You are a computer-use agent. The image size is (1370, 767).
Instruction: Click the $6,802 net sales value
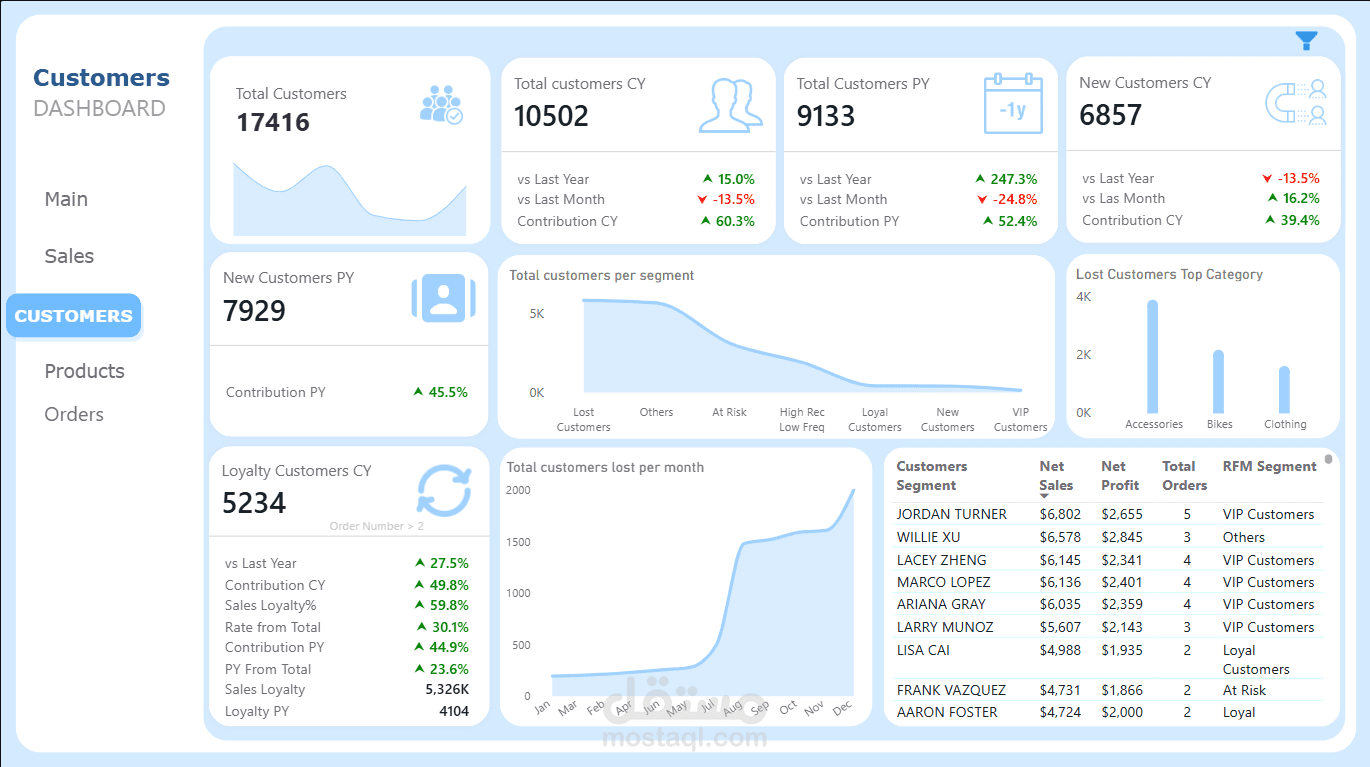[1060, 514]
